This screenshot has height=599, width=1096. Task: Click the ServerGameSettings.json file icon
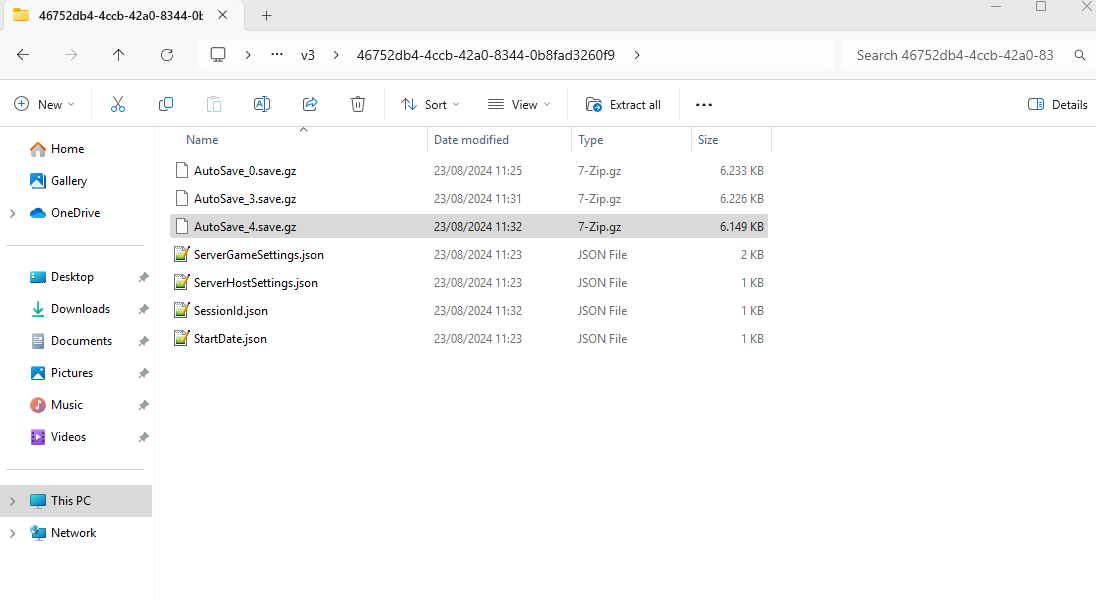(x=182, y=254)
